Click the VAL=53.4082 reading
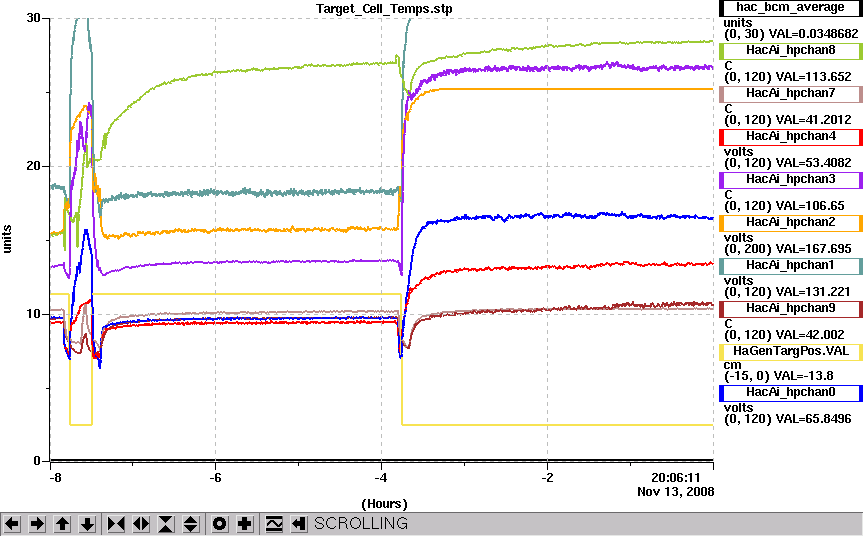Screen dimensions: 863x536 pyautogui.click(x=813, y=162)
